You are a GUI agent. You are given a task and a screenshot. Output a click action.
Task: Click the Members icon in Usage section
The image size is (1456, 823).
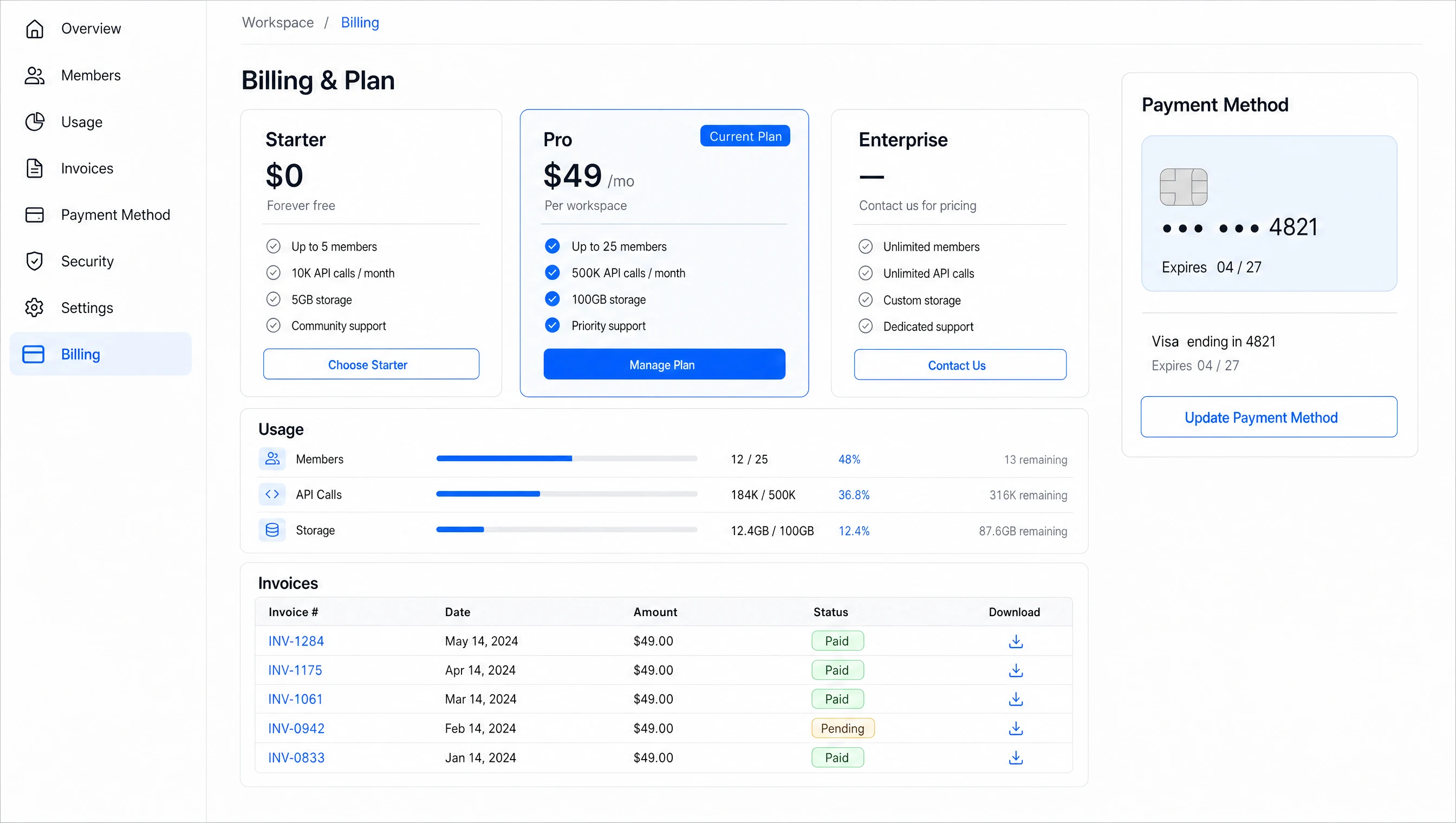[x=272, y=459]
